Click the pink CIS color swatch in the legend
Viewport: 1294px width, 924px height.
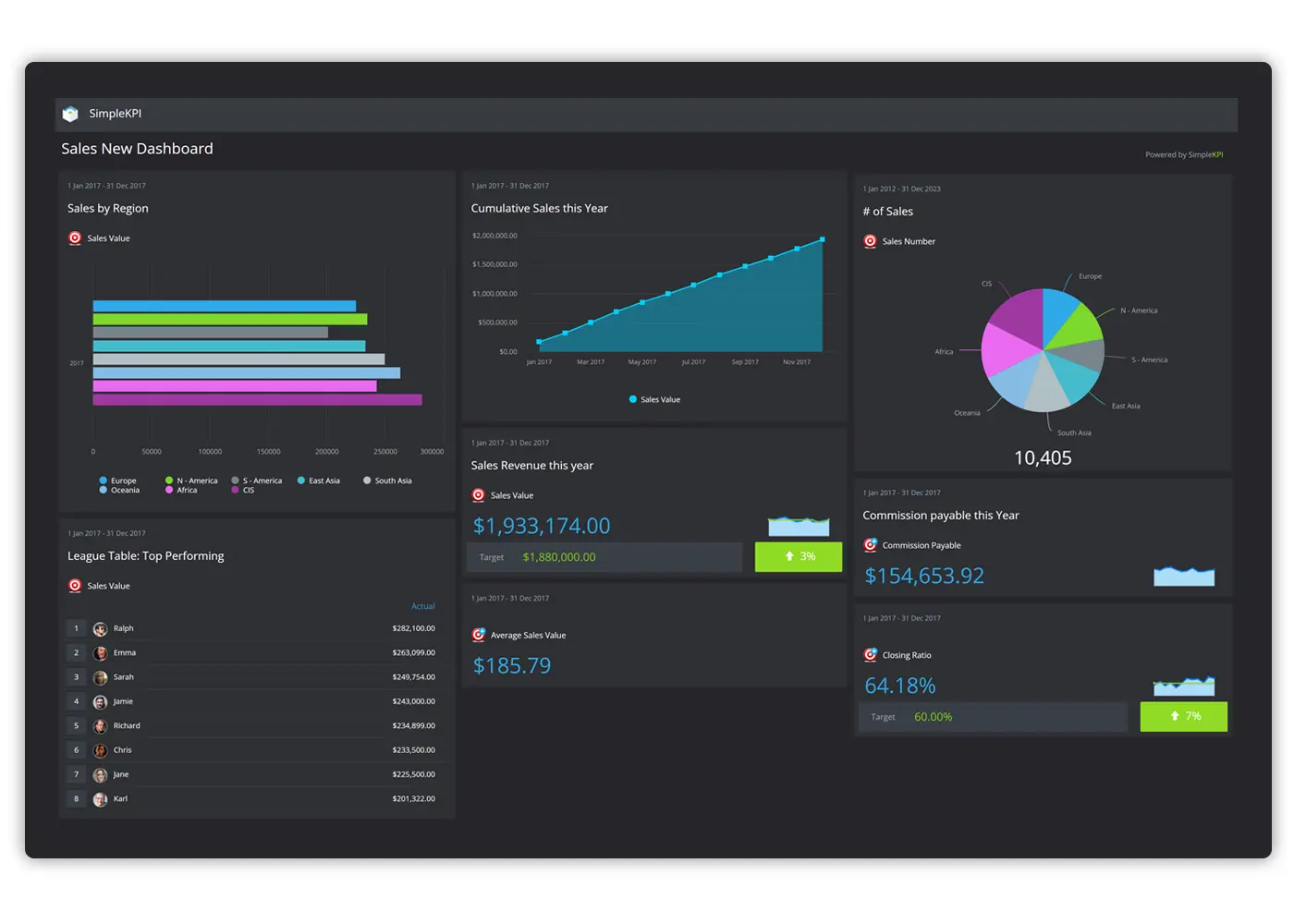click(x=236, y=489)
